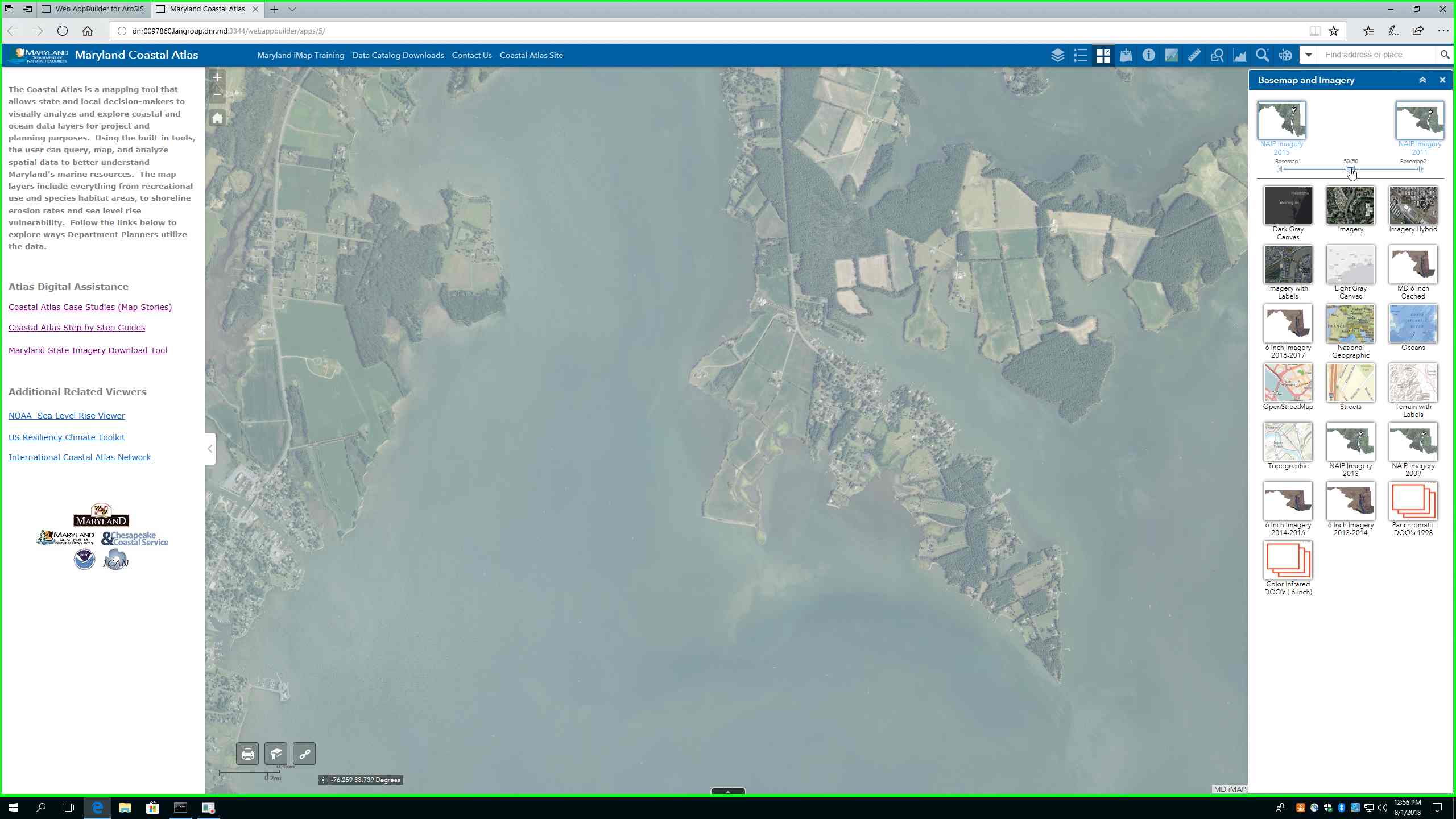This screenshot has height=819, width=1456.
Task: Open the NOAA Sea Level Rise Viewer link
Action: [x=67, y=416]
